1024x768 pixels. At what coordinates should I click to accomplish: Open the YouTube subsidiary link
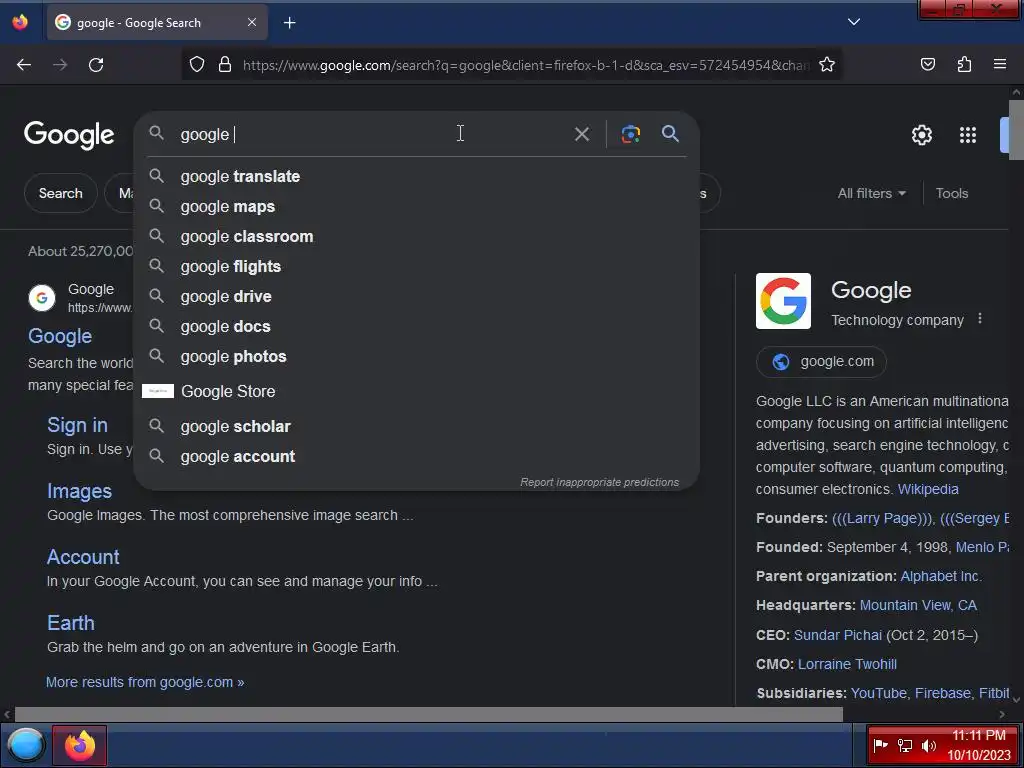(x=878, y=693)
